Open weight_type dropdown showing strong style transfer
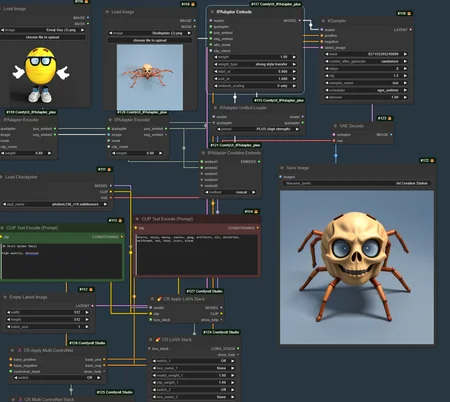 click(255, 64)
